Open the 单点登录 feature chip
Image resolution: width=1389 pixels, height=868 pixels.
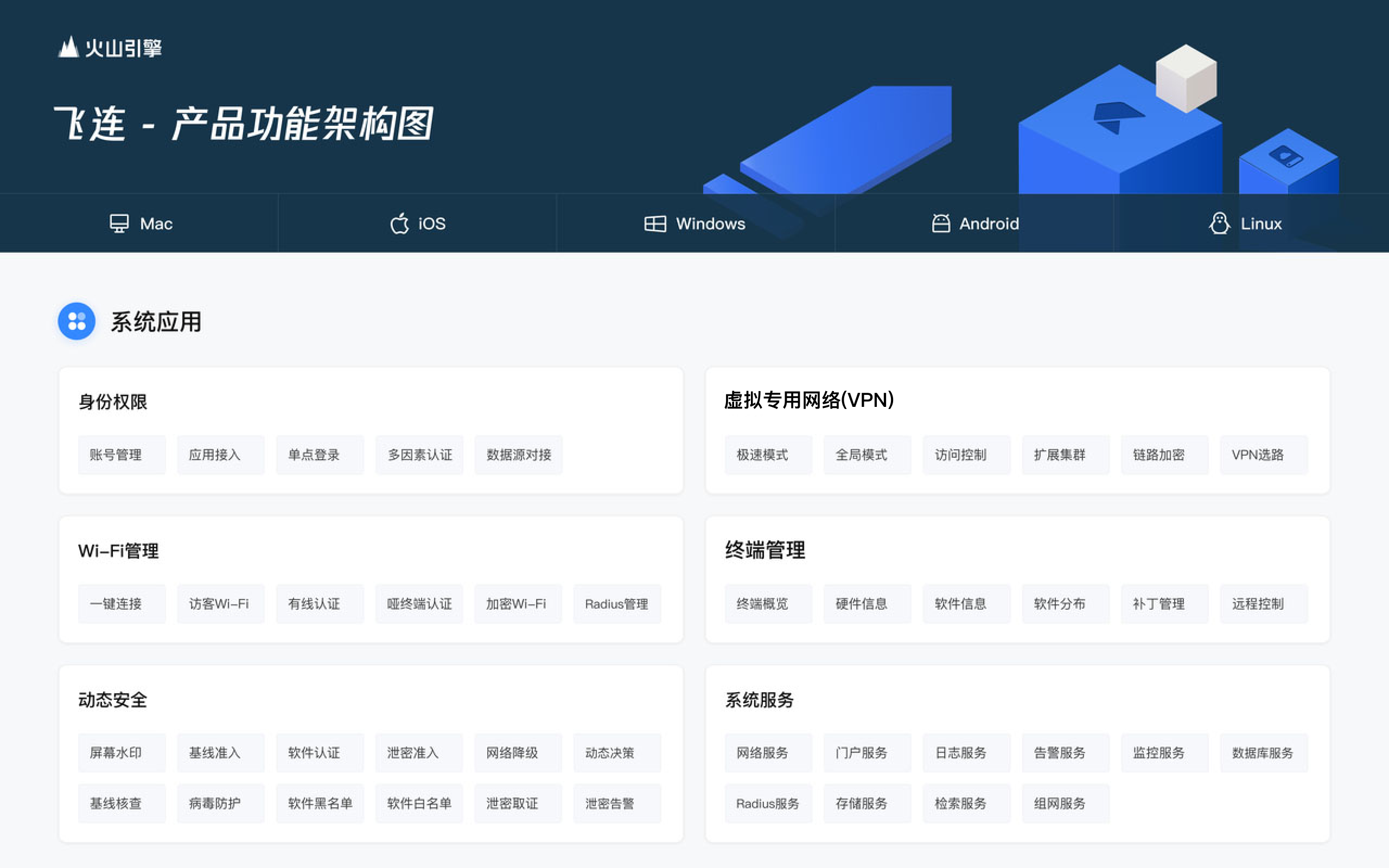[319, 455]
